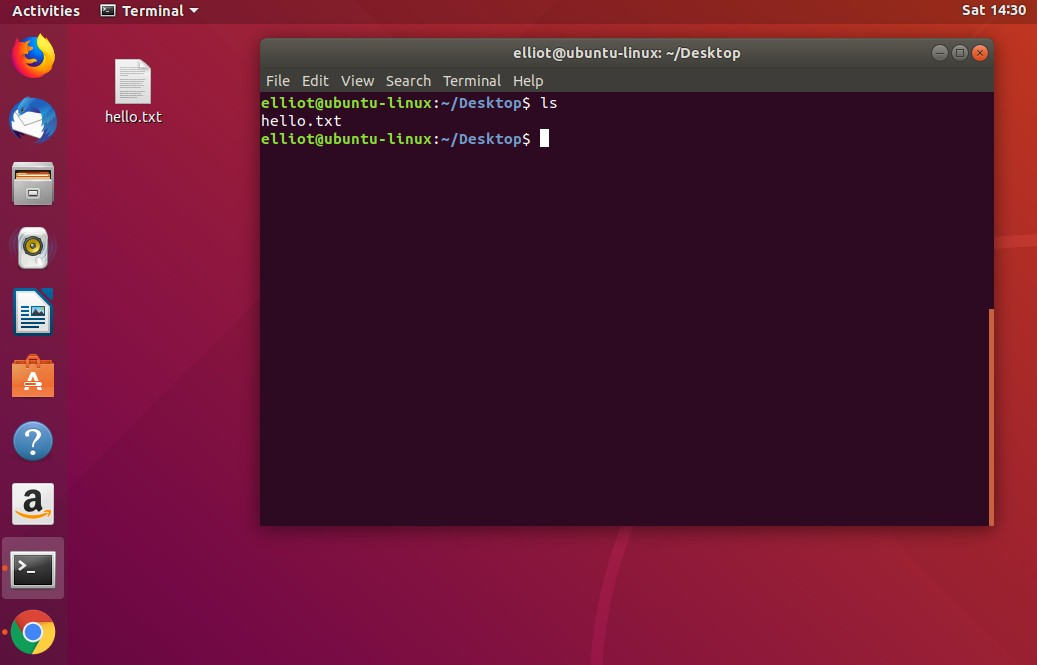Screen dimensions: 1037x665
Task: Close the terminal window
Action: (979, 53)
